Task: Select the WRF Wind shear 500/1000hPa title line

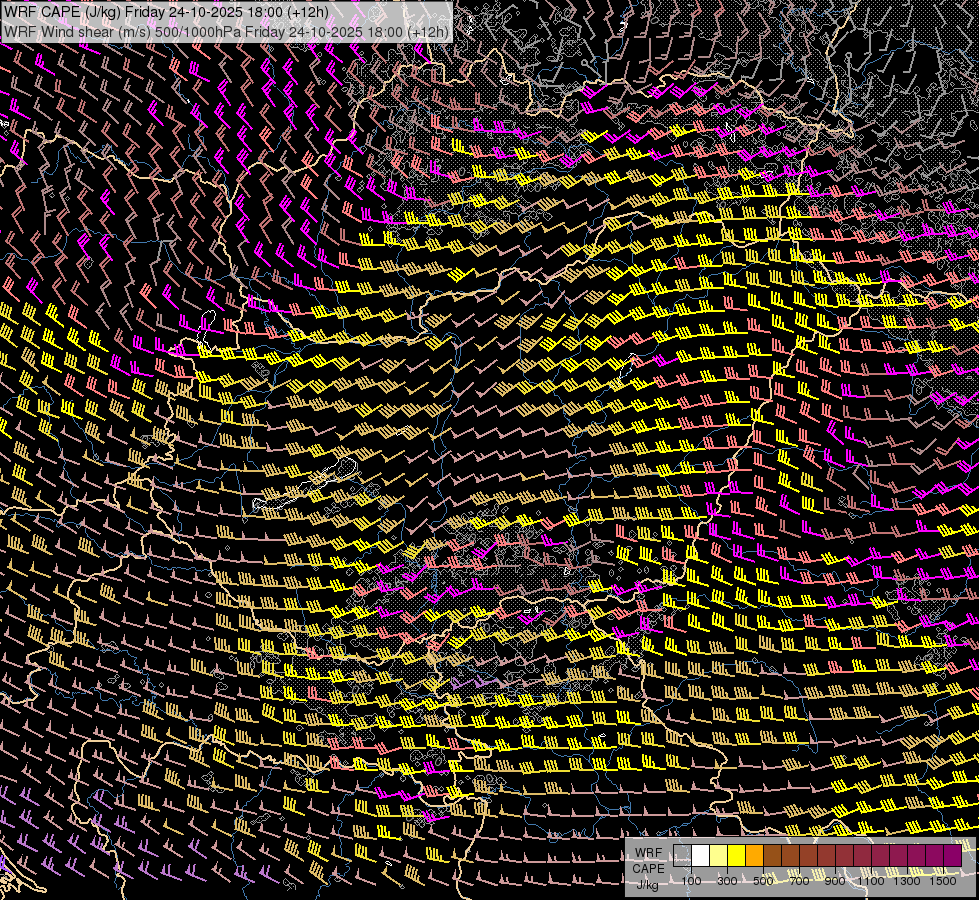Action: click(x=225, y=31)
